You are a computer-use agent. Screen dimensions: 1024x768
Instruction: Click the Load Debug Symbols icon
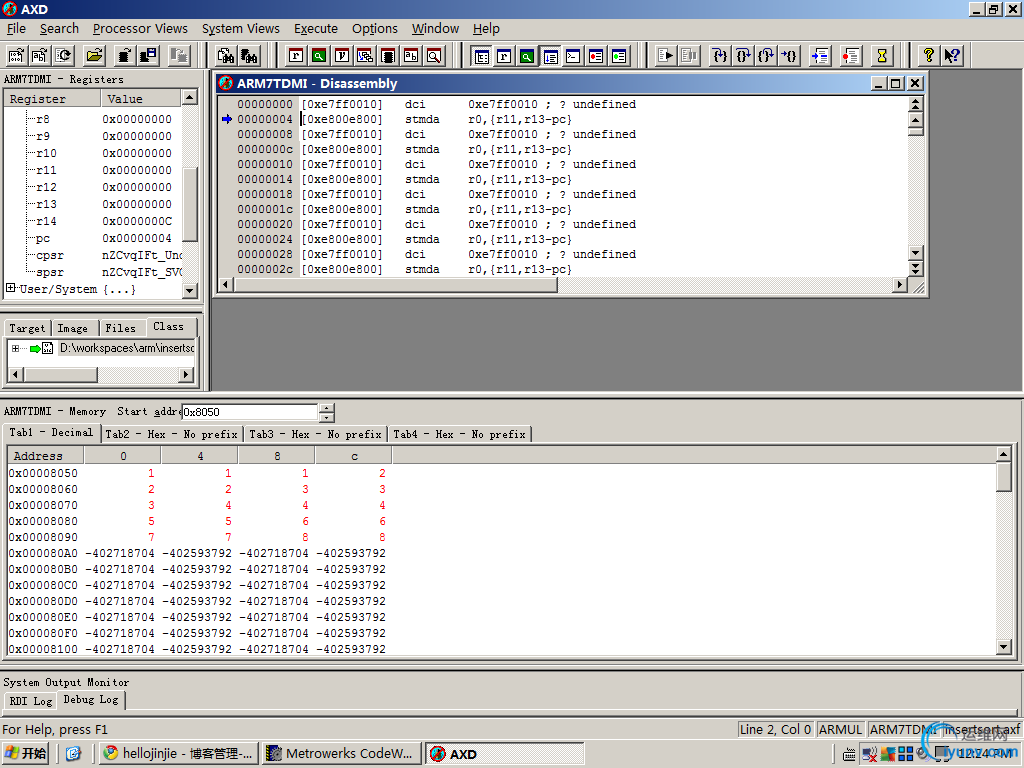[40, 56]
